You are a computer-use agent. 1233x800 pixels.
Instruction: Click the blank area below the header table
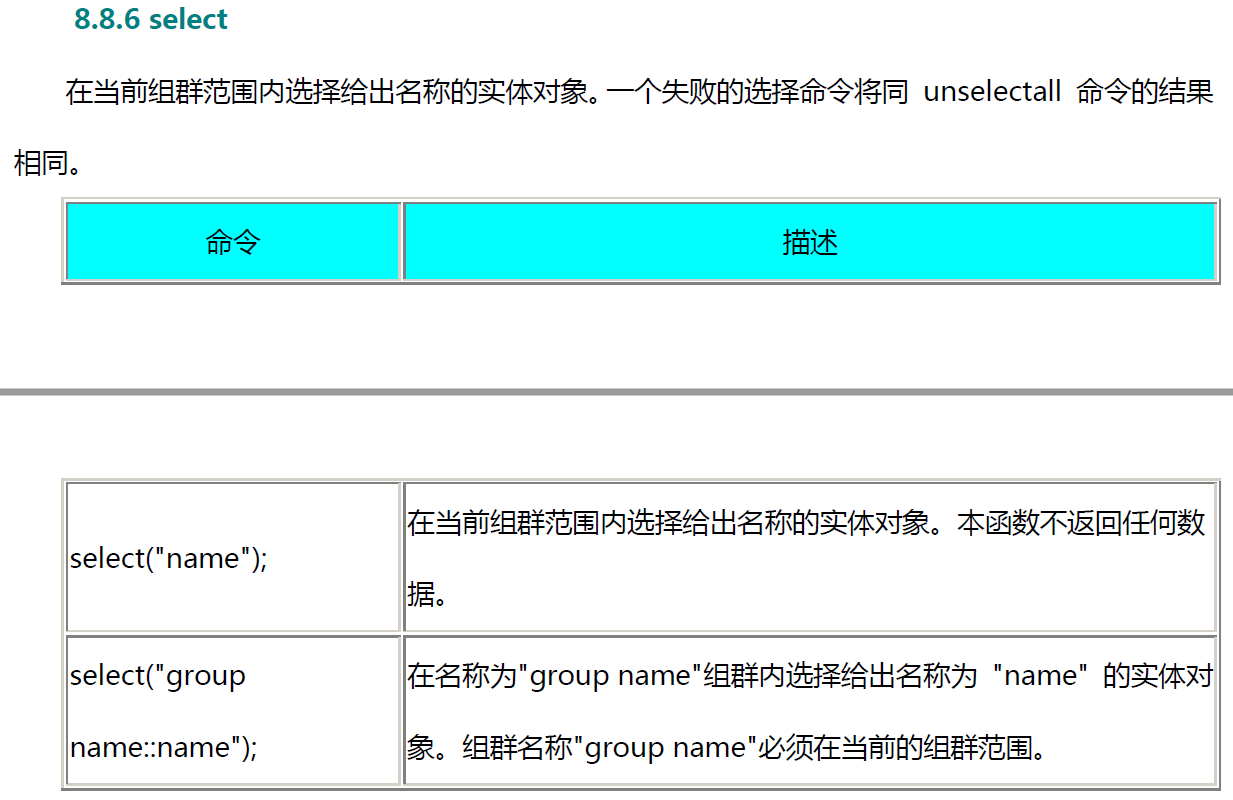(x=616, y=330)
